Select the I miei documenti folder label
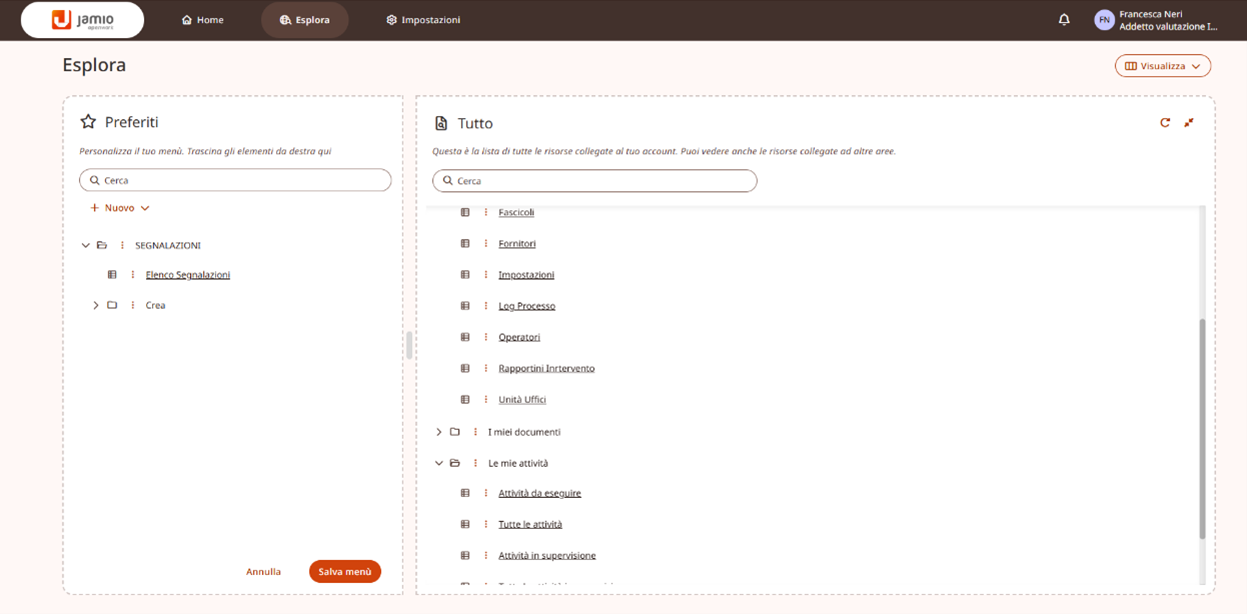The width and height of the screenshot is (1247, 614). pyautogui.click(x=524, y=432)
